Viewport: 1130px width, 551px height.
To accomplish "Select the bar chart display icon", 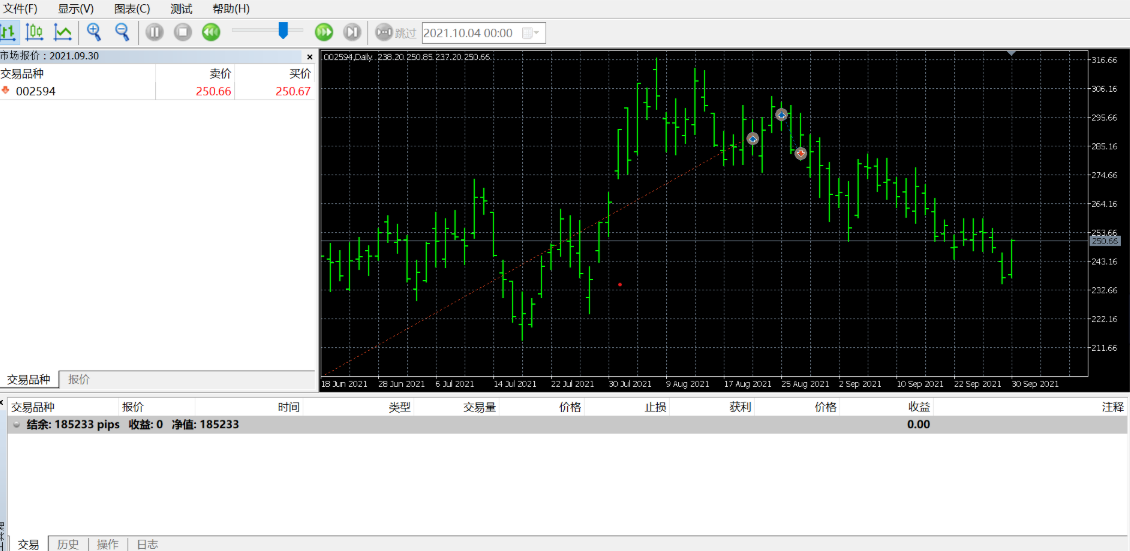I will 9,32.
